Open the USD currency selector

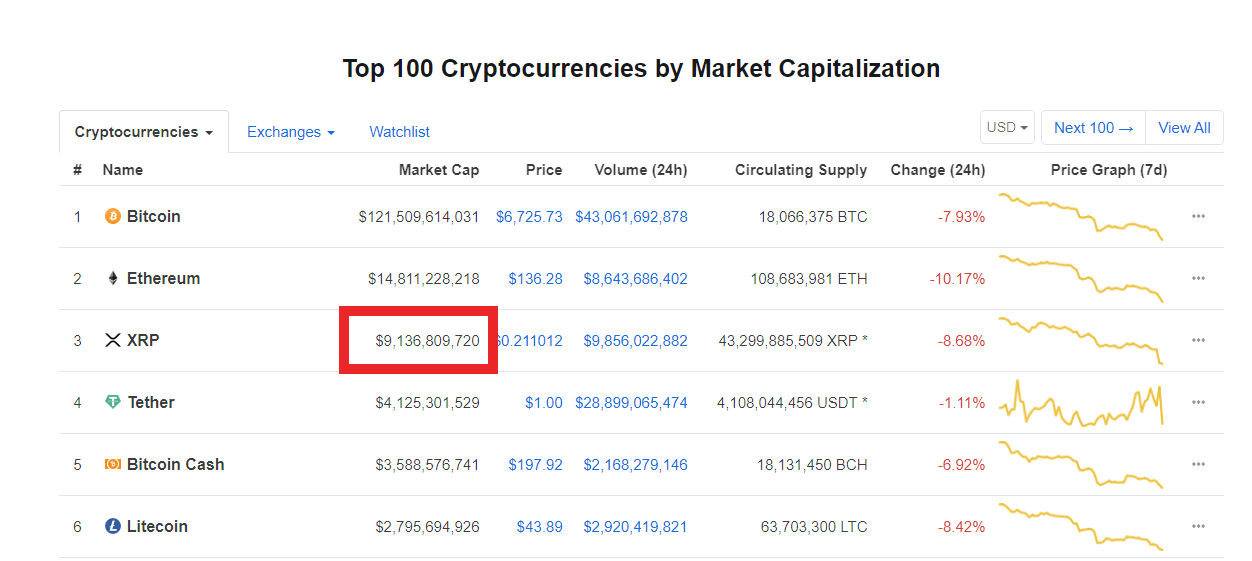click(x=1007, y=128)
